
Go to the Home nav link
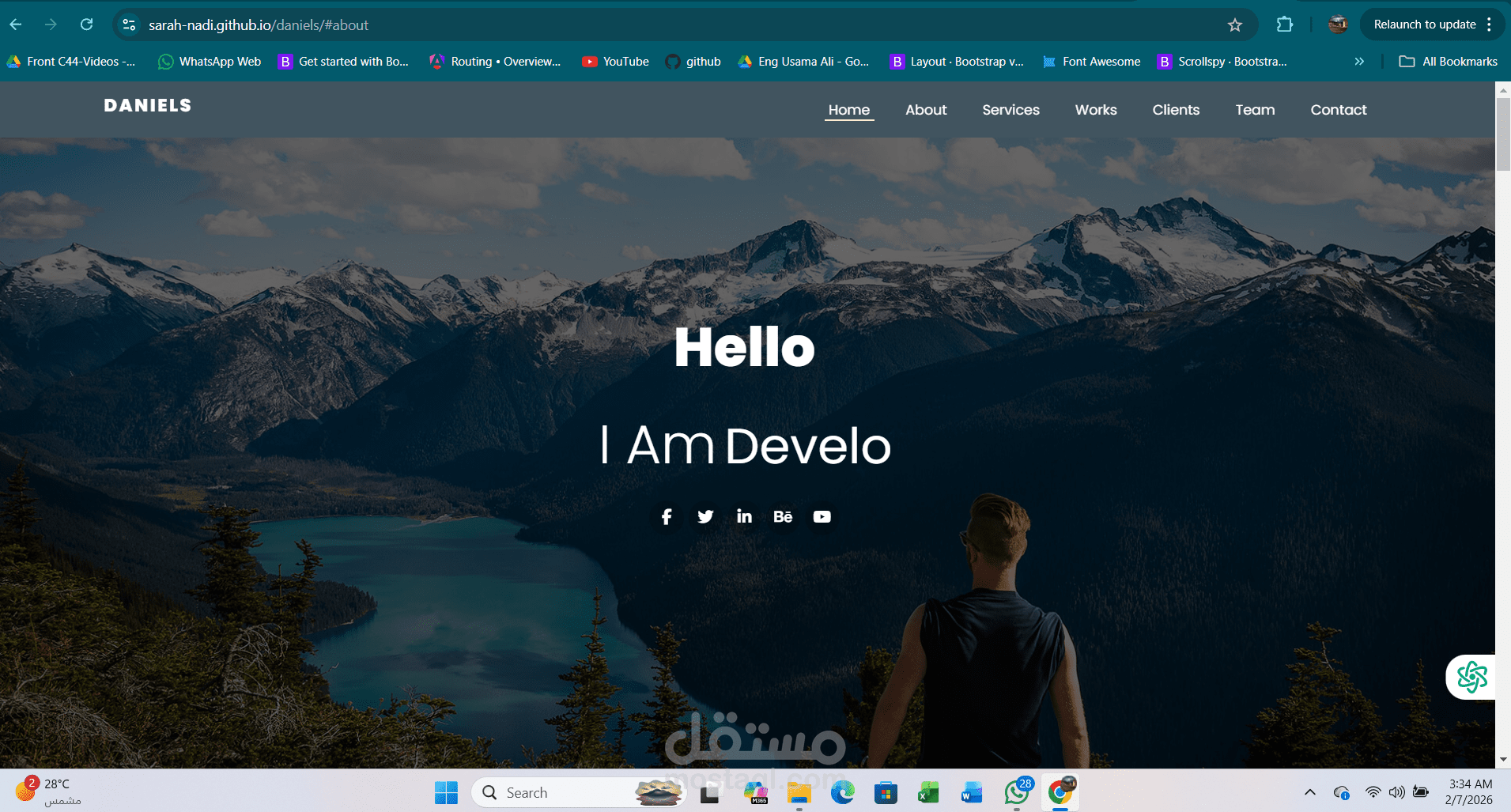click(849, 110)
